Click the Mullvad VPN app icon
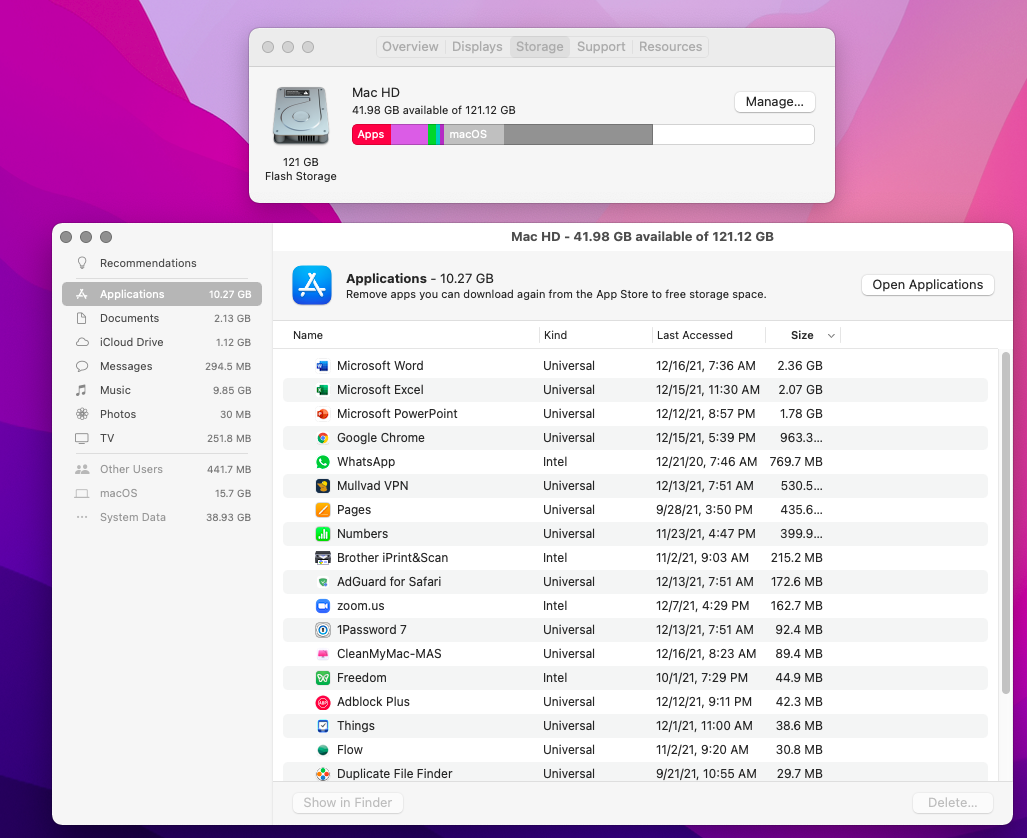Screen dimensions: 1027x838 pos(322,486)
